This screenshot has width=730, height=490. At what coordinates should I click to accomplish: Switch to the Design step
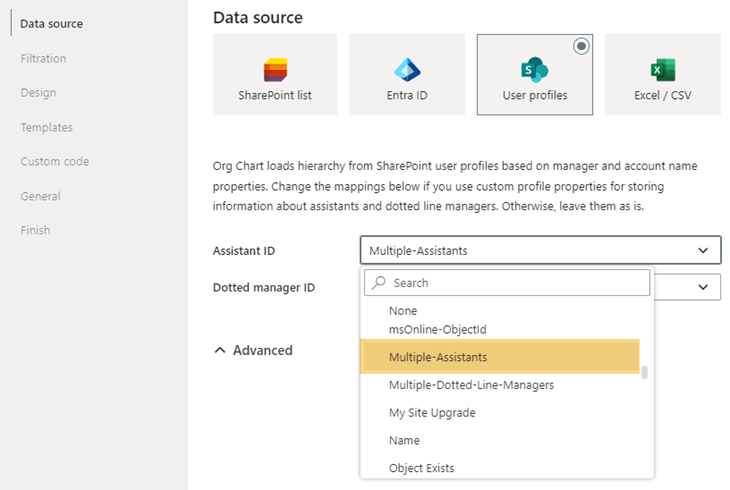pyautogui.click(x=38, y=93)
